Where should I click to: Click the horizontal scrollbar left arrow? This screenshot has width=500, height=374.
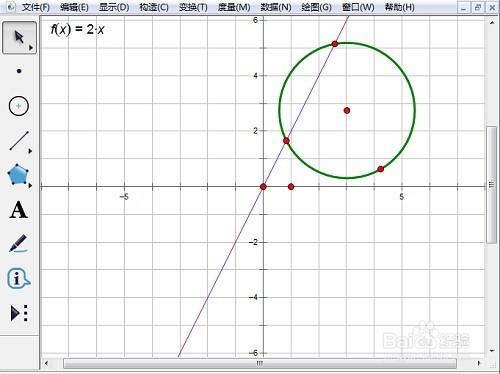click(46, 363)
